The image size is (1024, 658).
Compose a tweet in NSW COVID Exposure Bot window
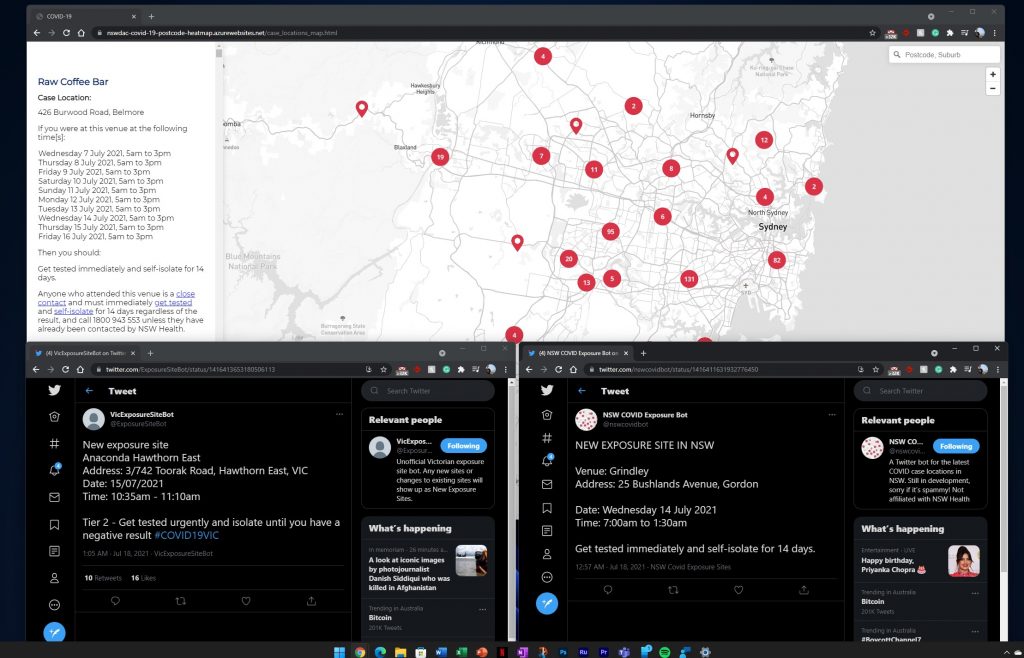[x=547, y=604]
